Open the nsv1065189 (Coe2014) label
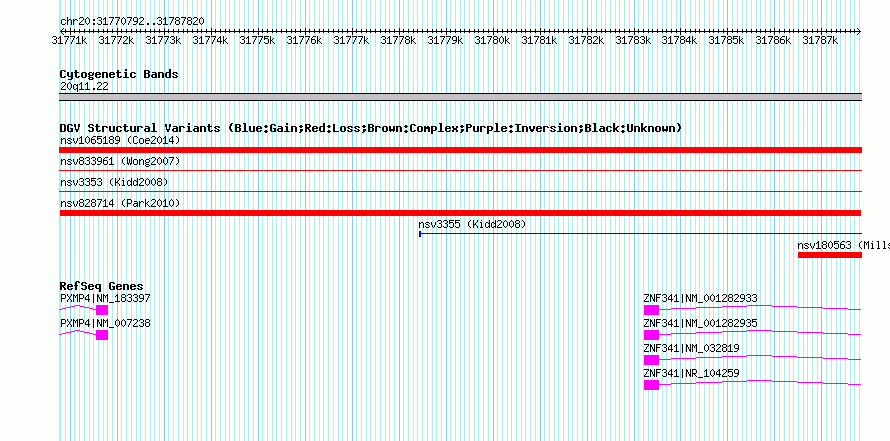This screenshot has width=890, height=441. point(120,140)
